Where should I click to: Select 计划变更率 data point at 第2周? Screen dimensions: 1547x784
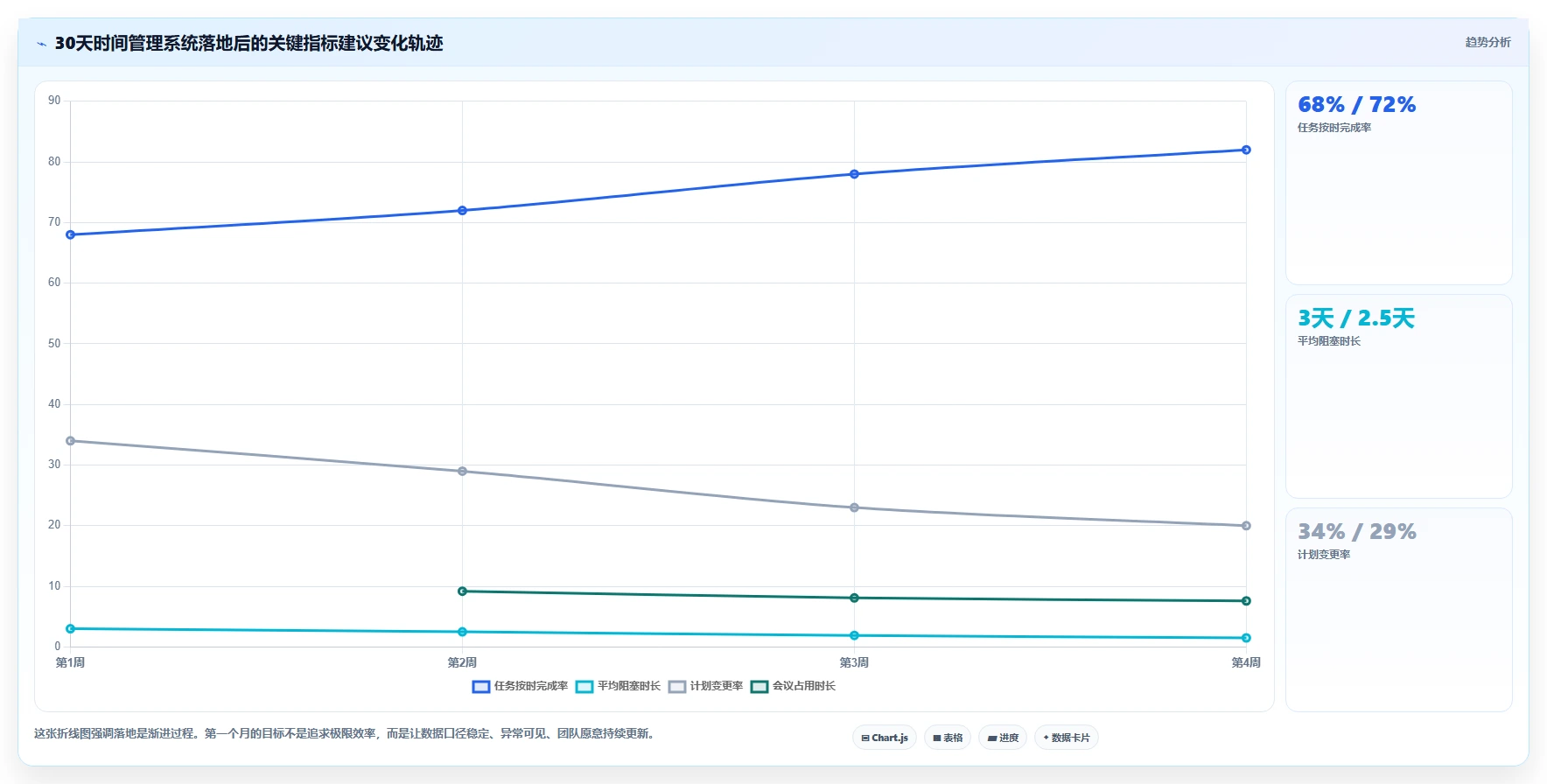coord(463,472)
